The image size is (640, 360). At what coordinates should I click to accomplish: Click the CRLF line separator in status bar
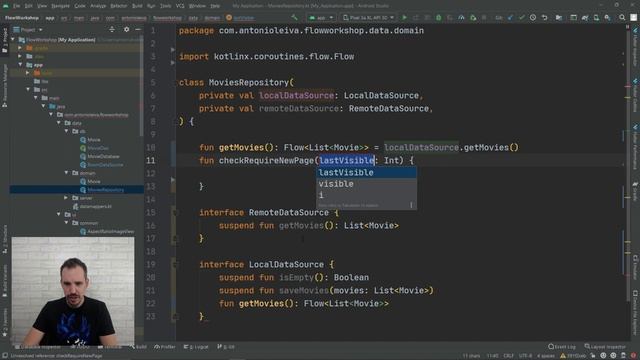(509, 356)
